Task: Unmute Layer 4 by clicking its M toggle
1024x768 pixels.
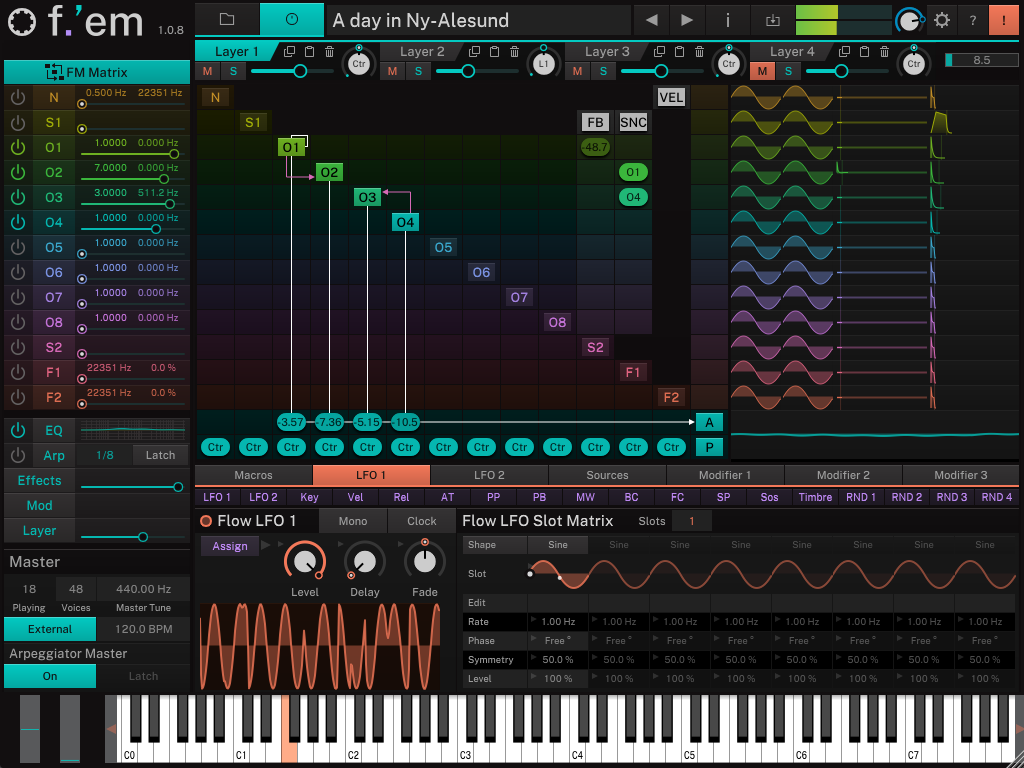Action: tap(761, 71)
